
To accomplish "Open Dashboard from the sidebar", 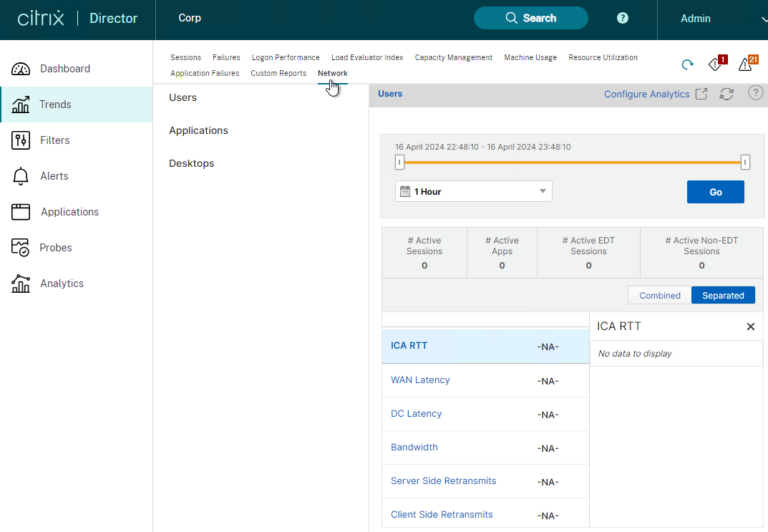I will (64, 69).
